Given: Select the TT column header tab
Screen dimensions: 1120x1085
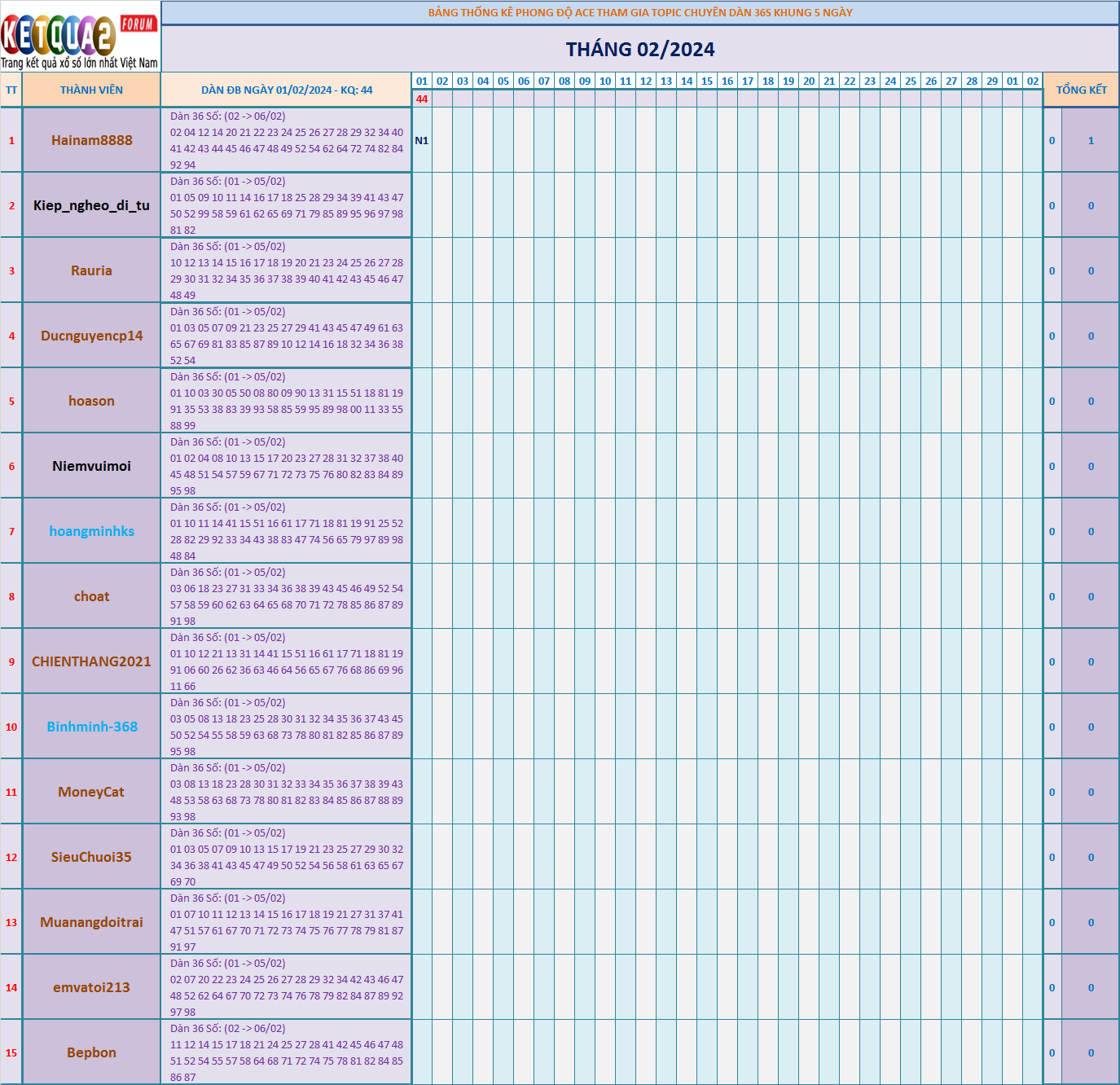Looking at the screenshot, I should [10, 90].
